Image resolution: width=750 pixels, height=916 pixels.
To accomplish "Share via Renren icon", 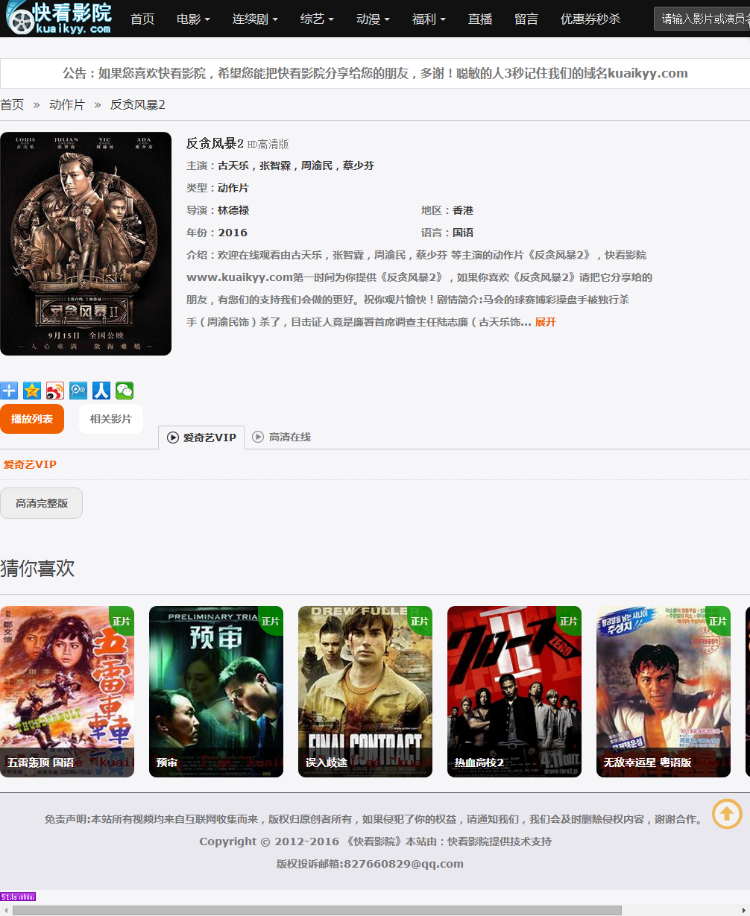I will coord(101,390).
